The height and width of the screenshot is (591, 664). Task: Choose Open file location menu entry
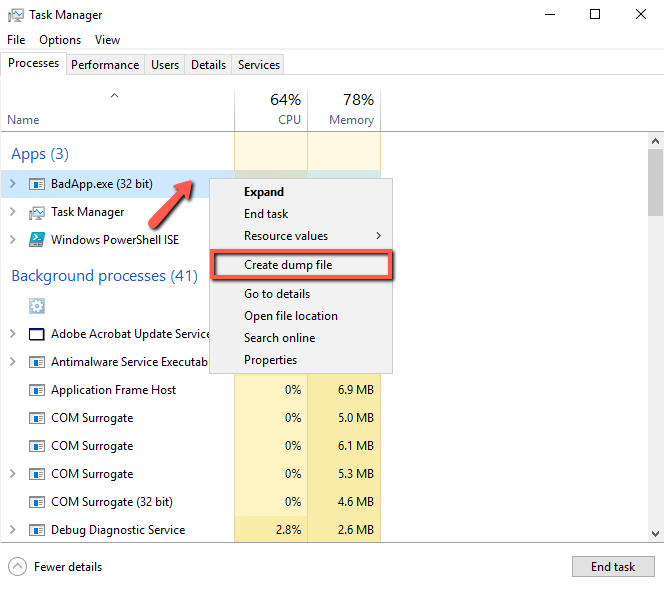301,316
